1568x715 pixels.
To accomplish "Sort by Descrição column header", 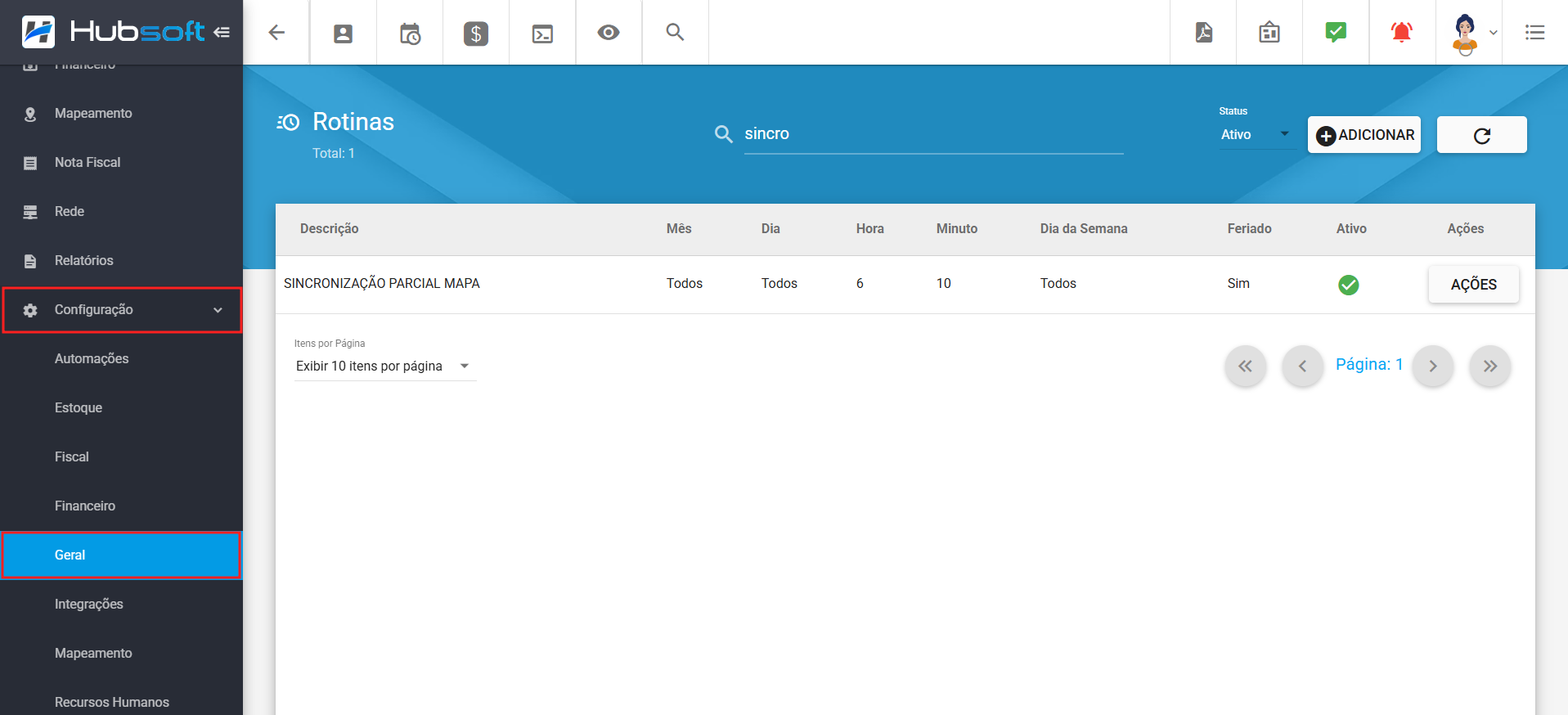I will (329, 229).
